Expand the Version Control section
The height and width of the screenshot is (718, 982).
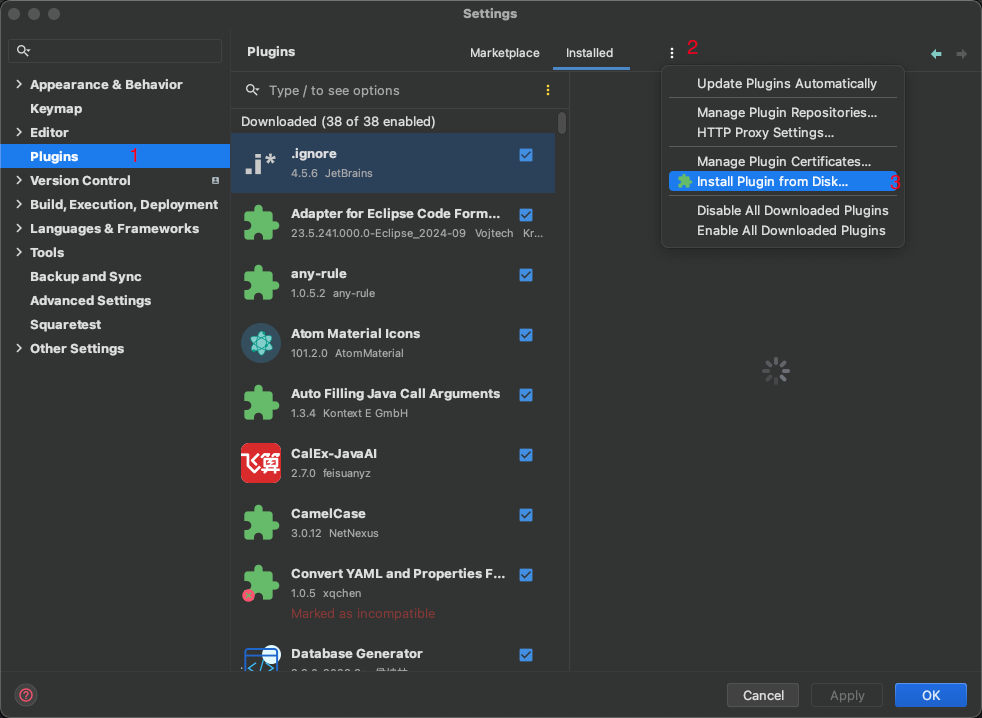click(19, 180)
